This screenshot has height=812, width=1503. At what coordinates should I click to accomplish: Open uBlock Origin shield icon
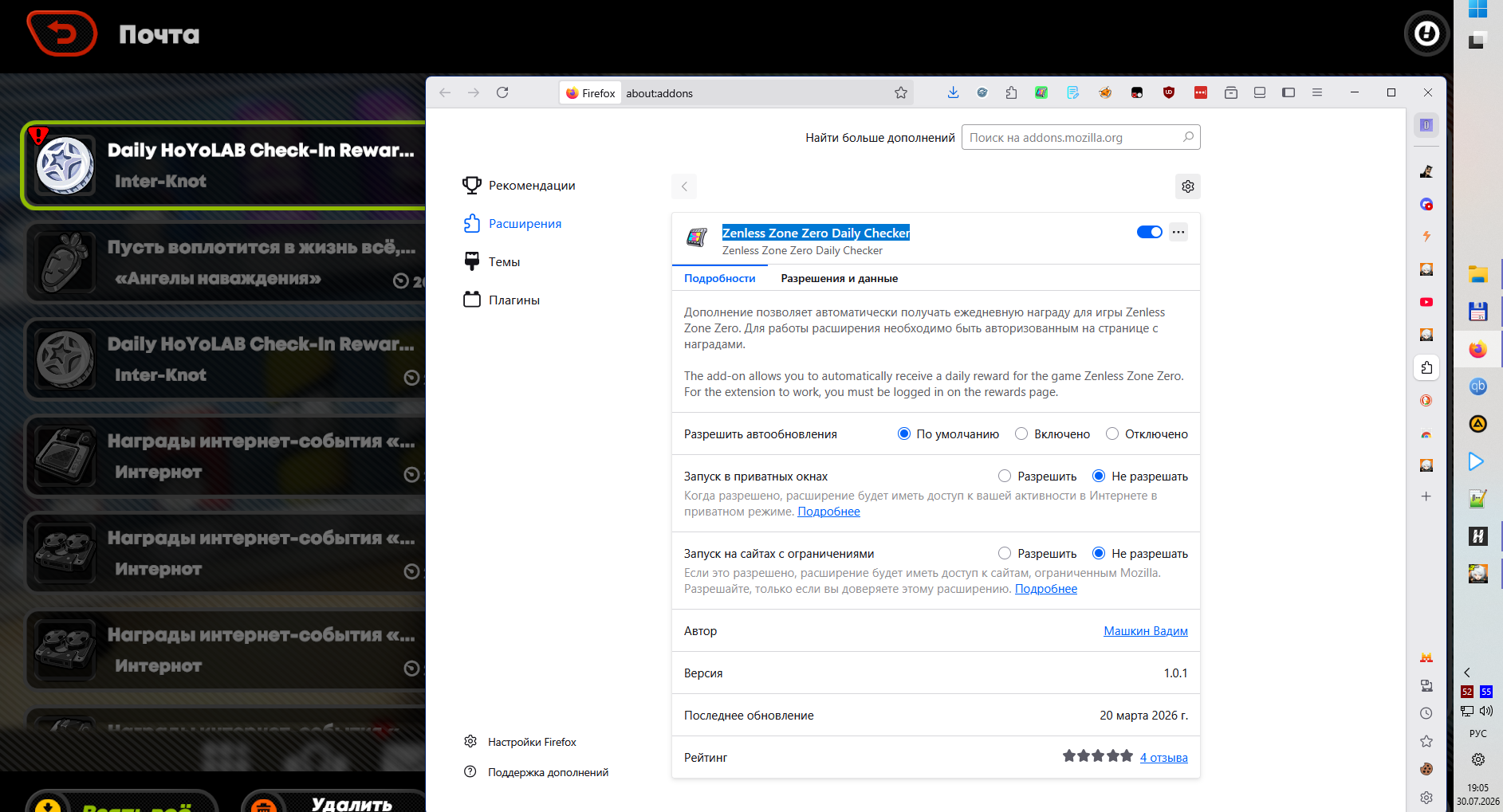pos(1169,92)
